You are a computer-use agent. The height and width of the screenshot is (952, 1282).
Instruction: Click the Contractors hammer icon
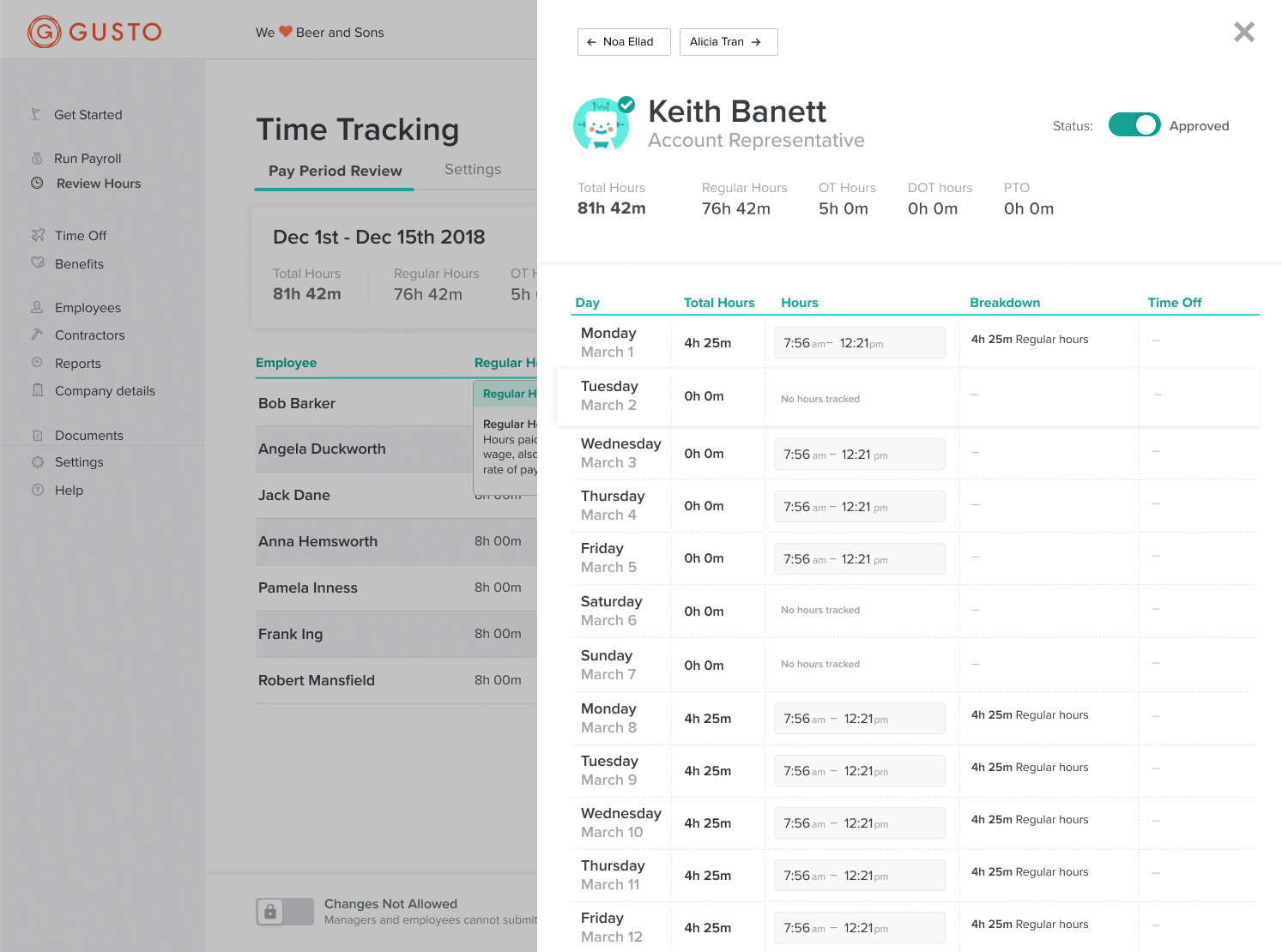[x=37, y=334]
